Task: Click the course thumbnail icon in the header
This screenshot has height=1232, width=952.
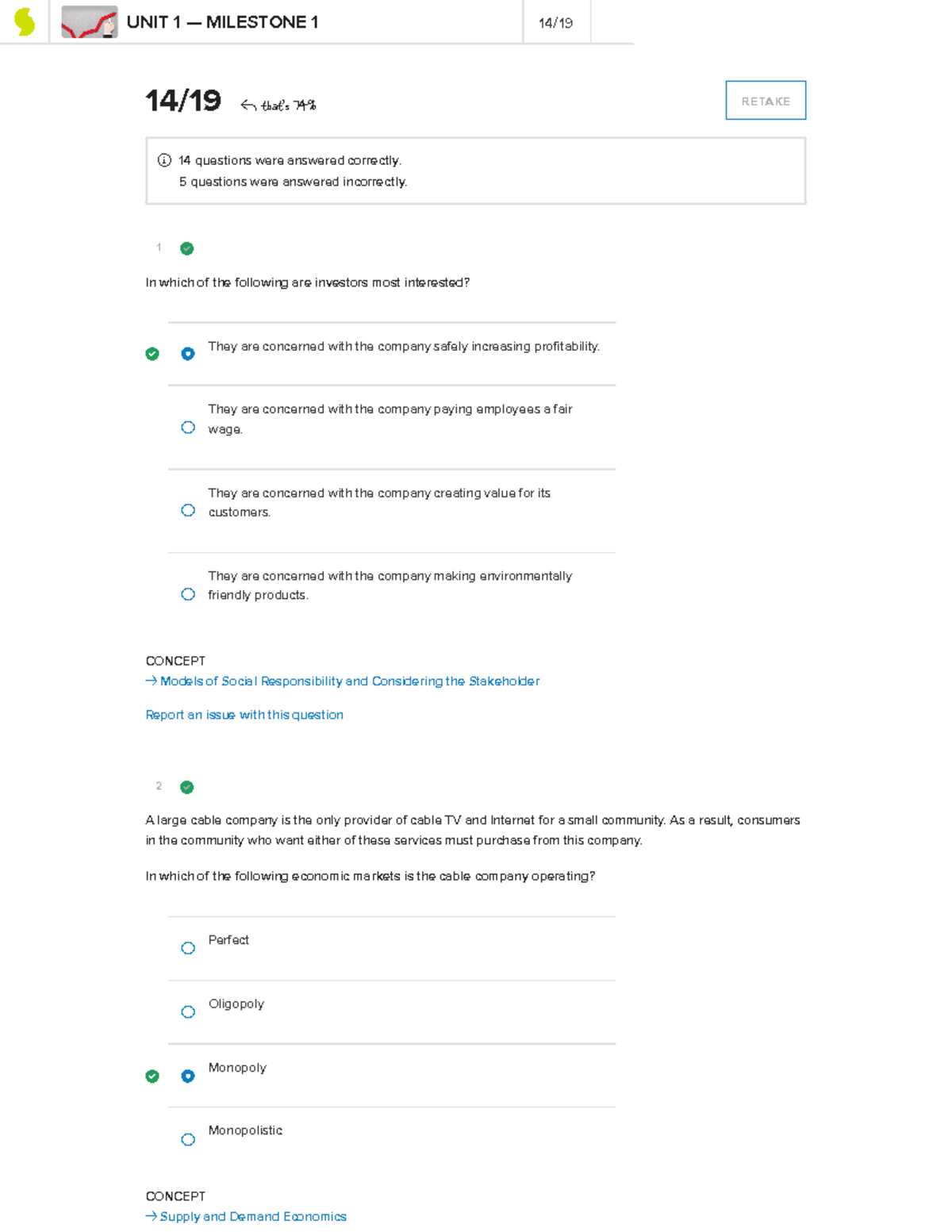Action: click(89, 21)
